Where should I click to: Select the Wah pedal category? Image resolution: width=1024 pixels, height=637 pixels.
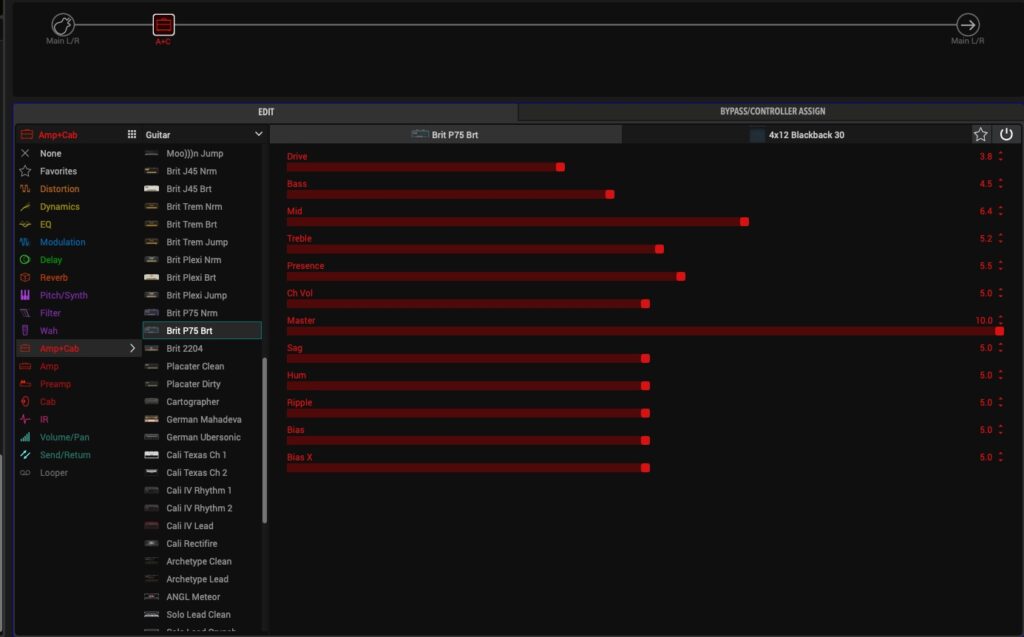48,331
